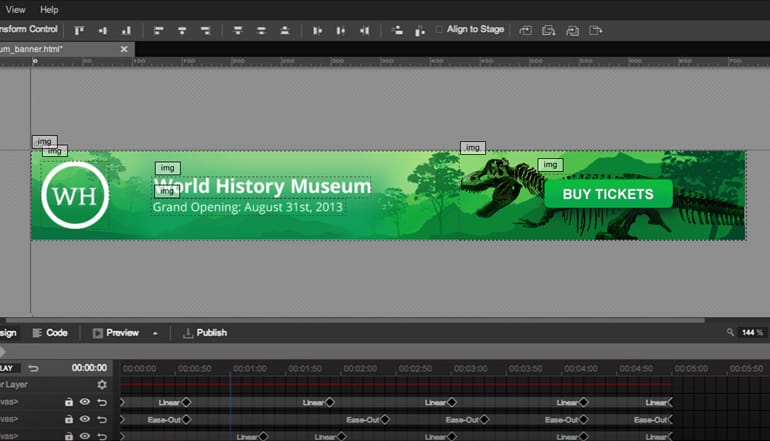770x441 pixels.
Task: Click the 144 % zoom level field
Action: pos(752,333)
